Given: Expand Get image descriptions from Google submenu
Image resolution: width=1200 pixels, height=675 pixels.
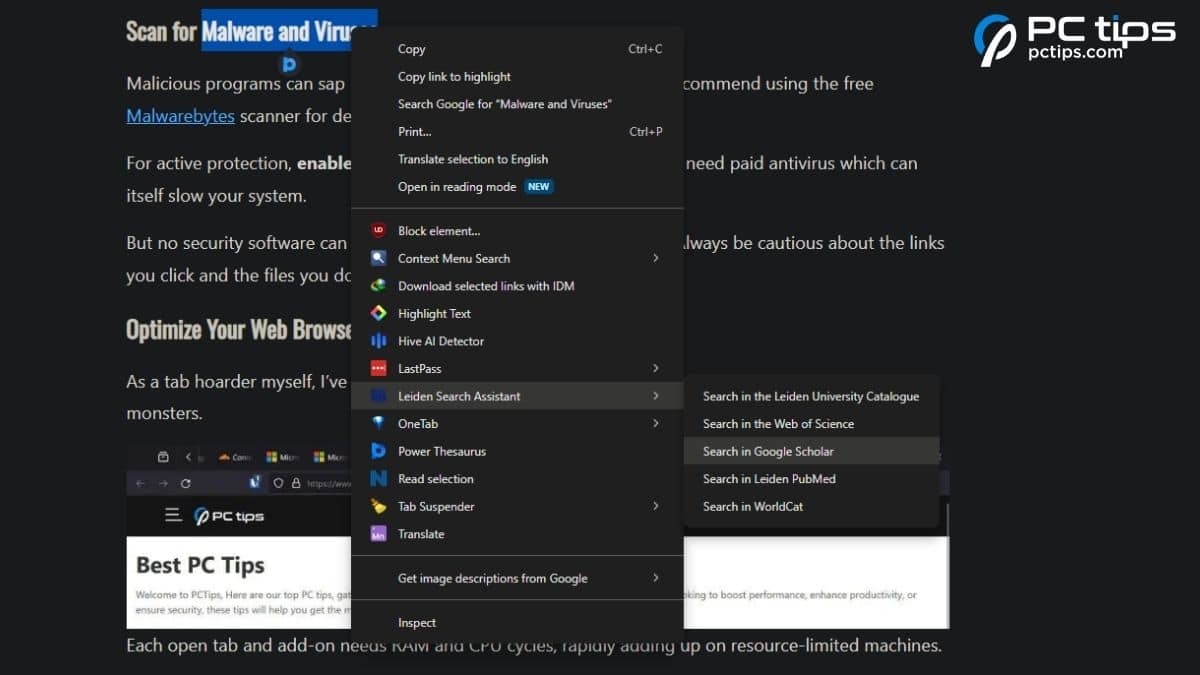Looking at the screenshot, I should click(657, 578).
